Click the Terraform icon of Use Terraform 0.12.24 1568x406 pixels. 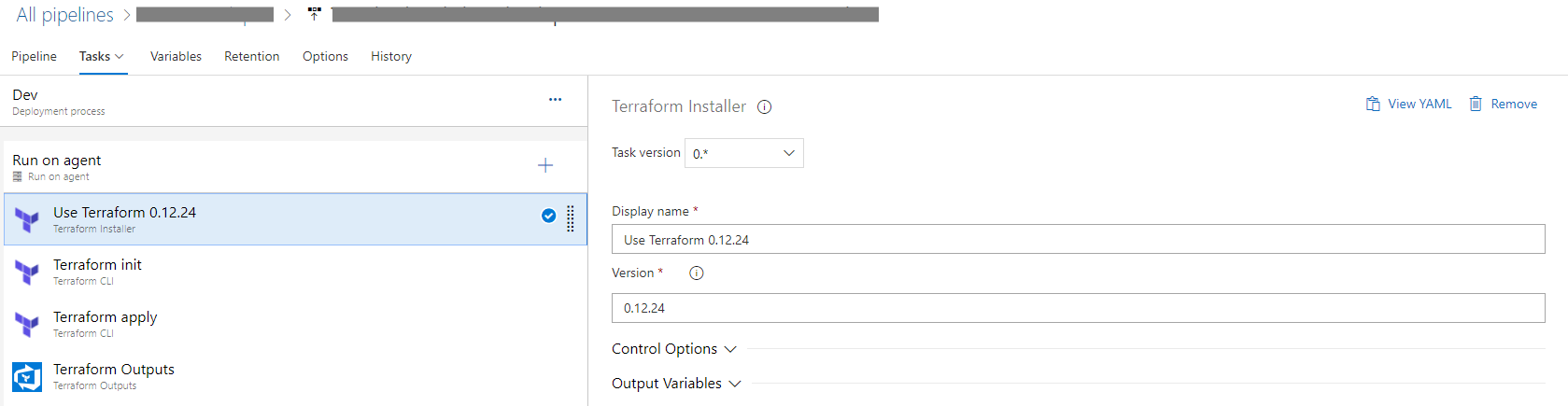(x=27, y=220)
